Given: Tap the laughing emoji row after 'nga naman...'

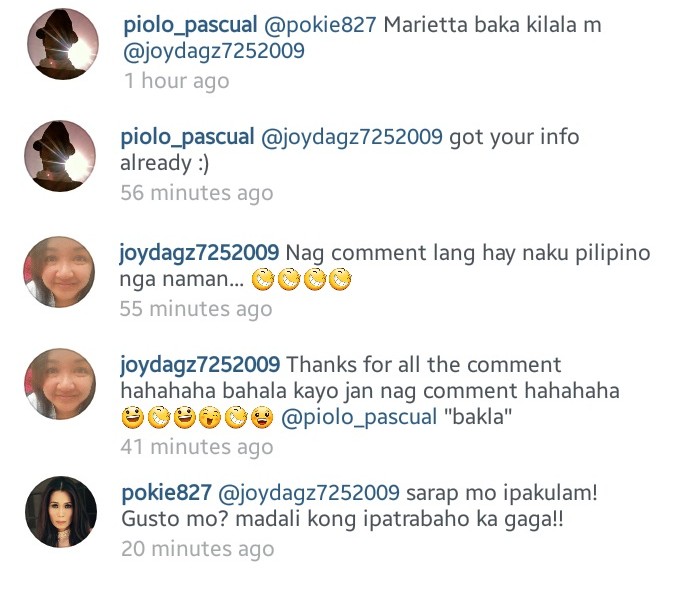Looking at the screenshot, I should click(x=301, y=280).
